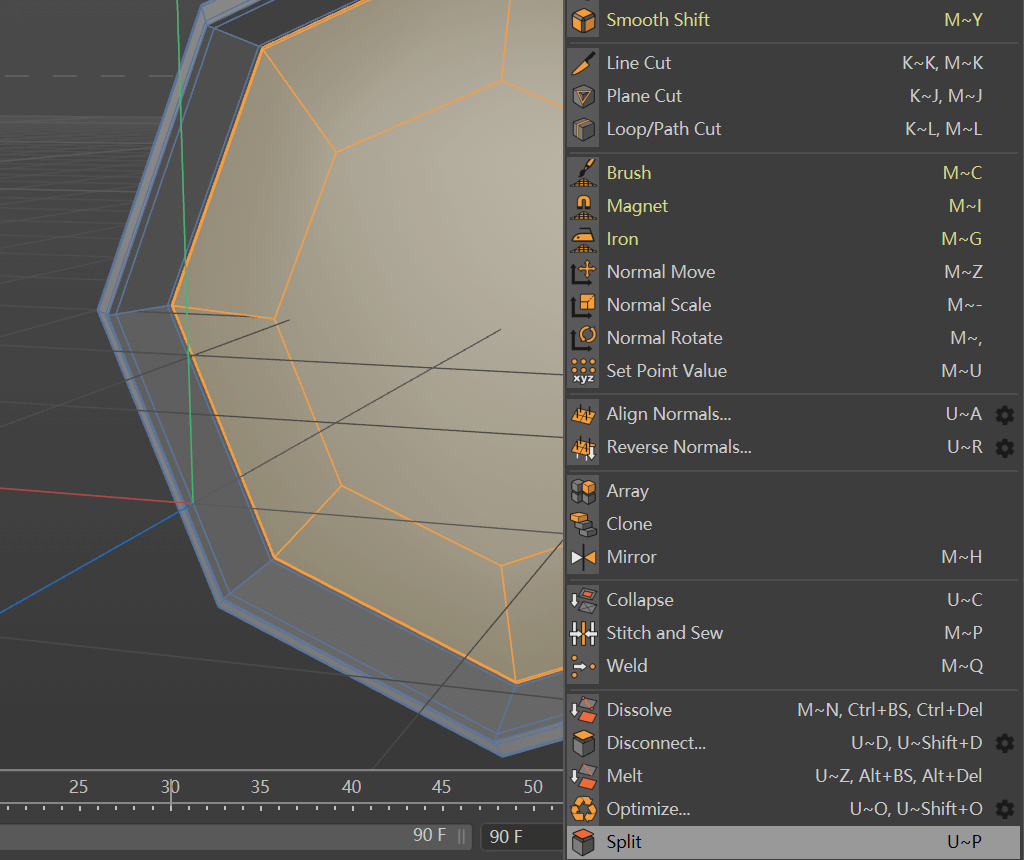Select the Brush tool icon

[583, 173]
